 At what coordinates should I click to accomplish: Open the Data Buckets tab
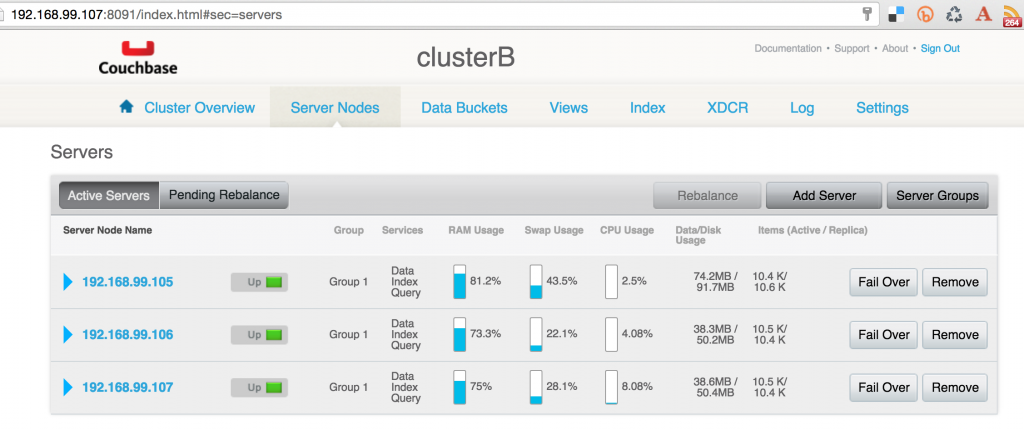(x=464, y=108)
